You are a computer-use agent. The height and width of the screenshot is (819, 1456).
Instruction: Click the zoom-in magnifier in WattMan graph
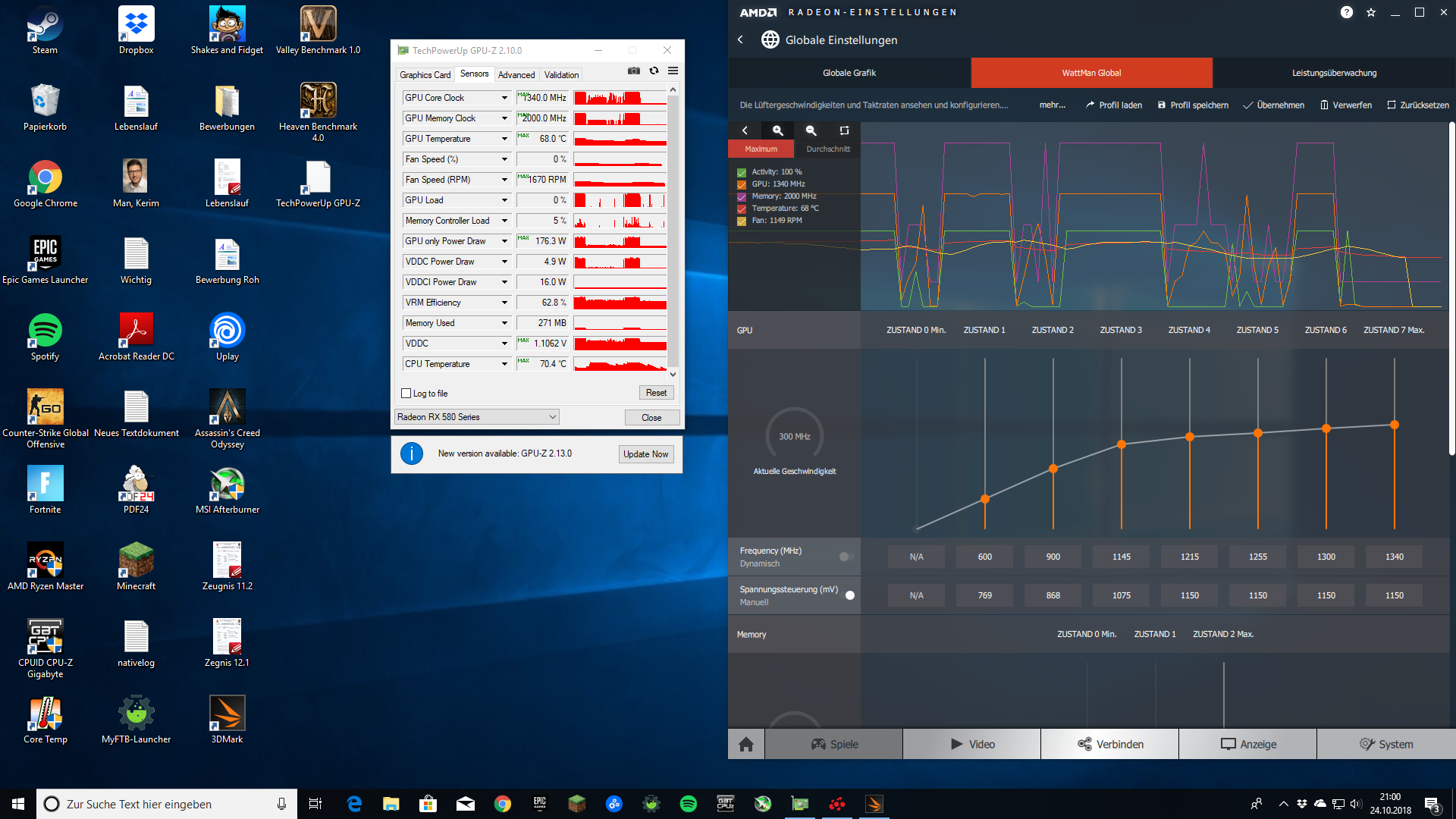tap(777, 130)
